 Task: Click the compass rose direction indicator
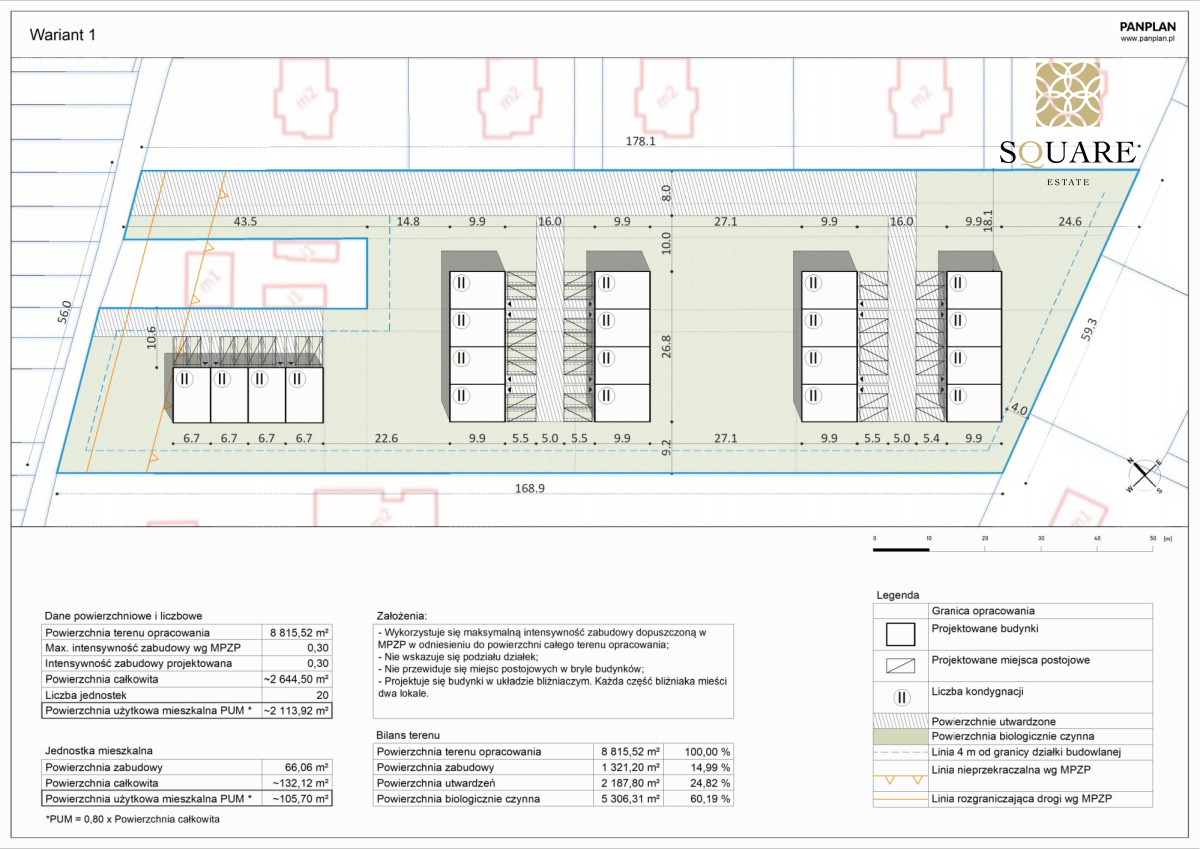pyautogui.click(x=1144, y=475)
